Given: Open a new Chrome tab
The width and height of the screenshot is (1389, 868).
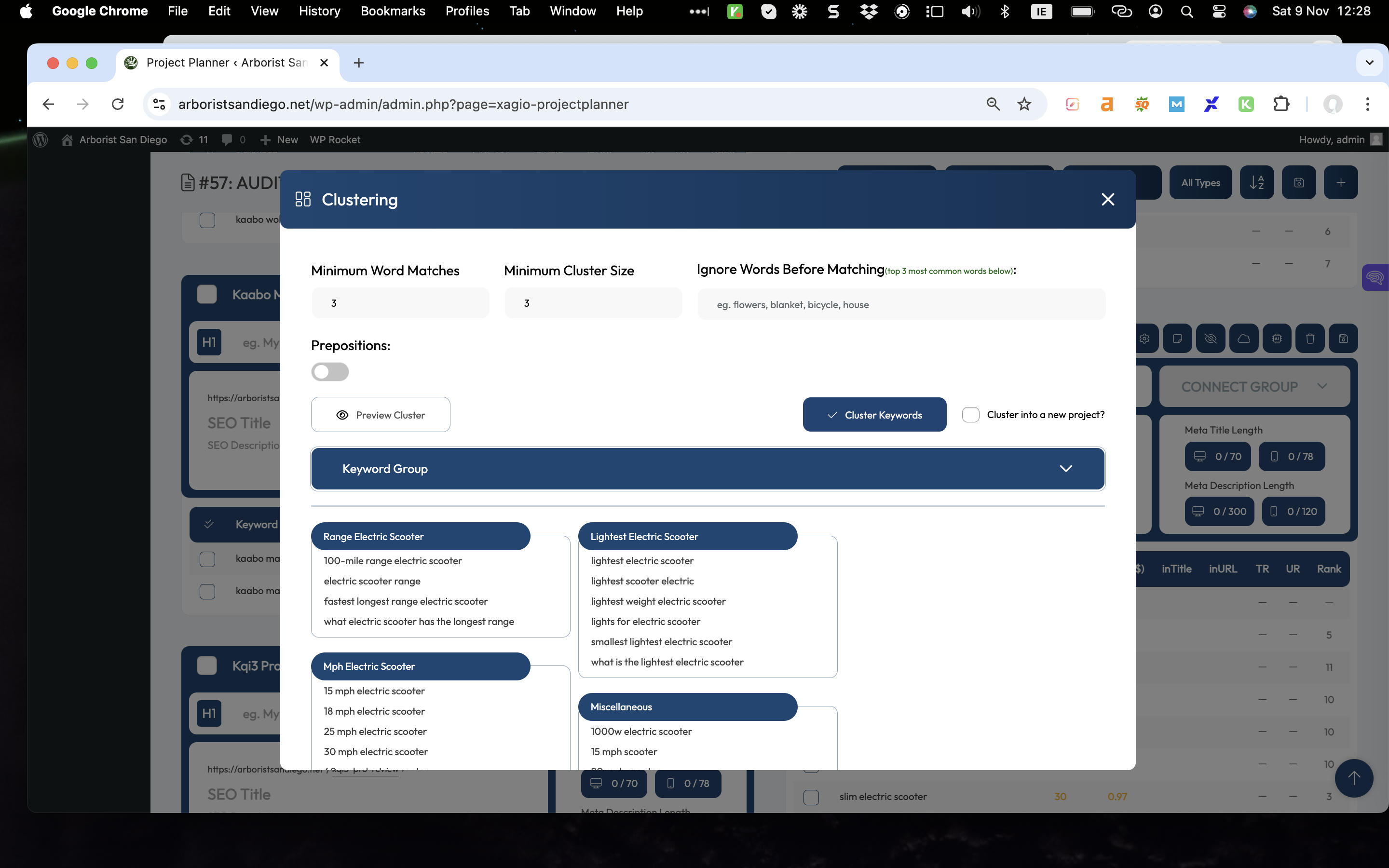Looking at the screenshot, I should point(359,63).
